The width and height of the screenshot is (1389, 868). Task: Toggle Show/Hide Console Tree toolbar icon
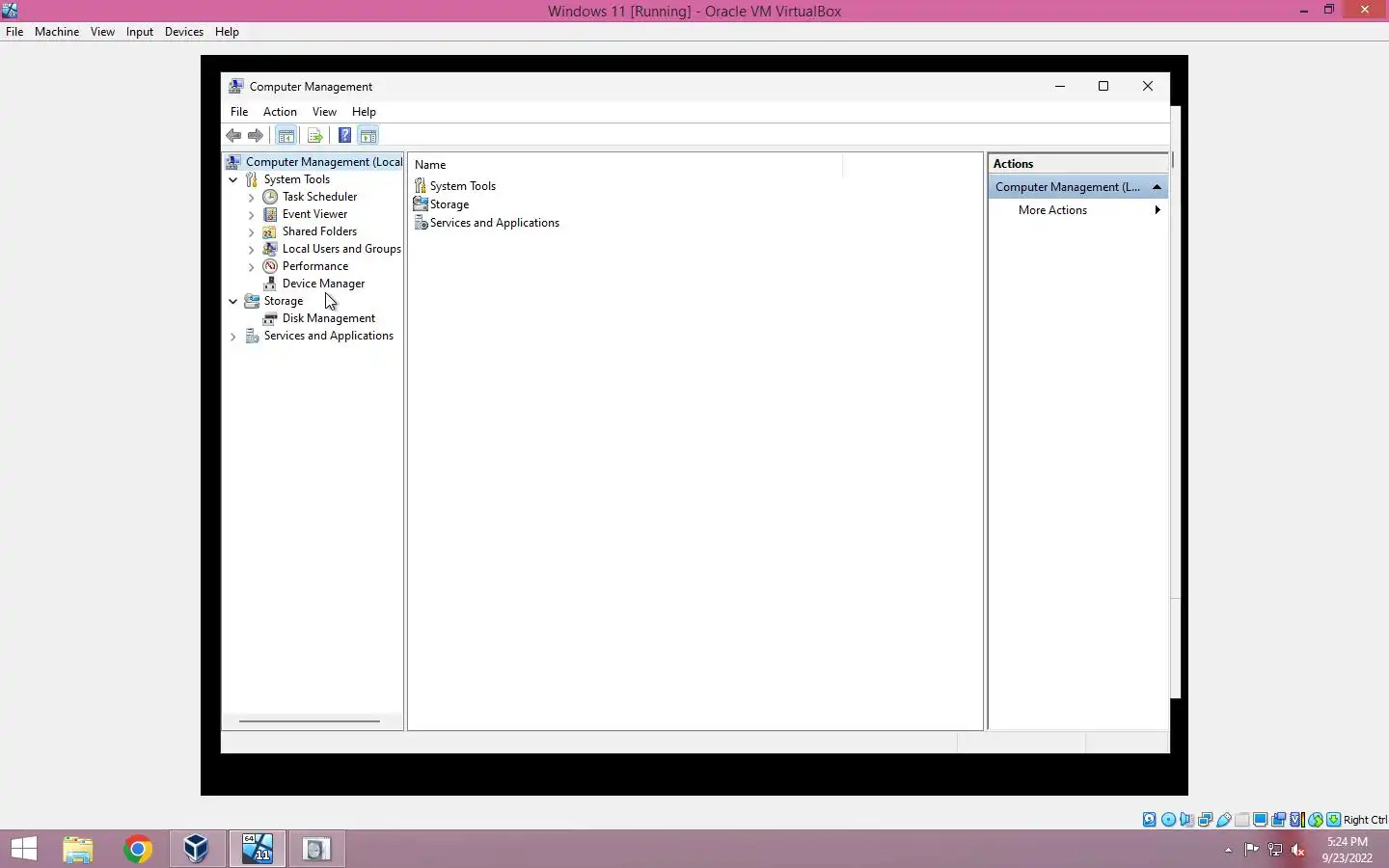click(286, 136)
